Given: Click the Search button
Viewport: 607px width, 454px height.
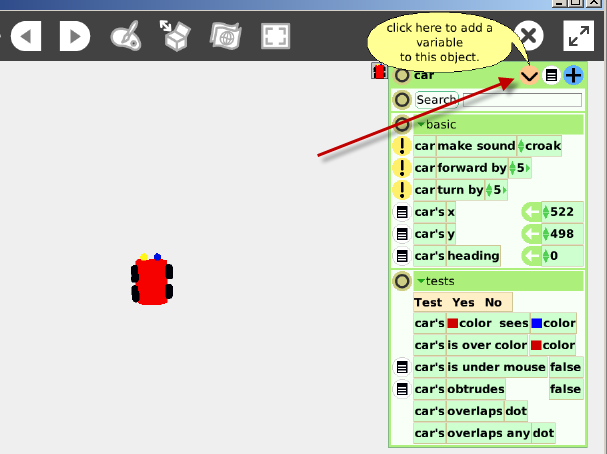Looking at the screenshot, I should (x=437, y=100).
